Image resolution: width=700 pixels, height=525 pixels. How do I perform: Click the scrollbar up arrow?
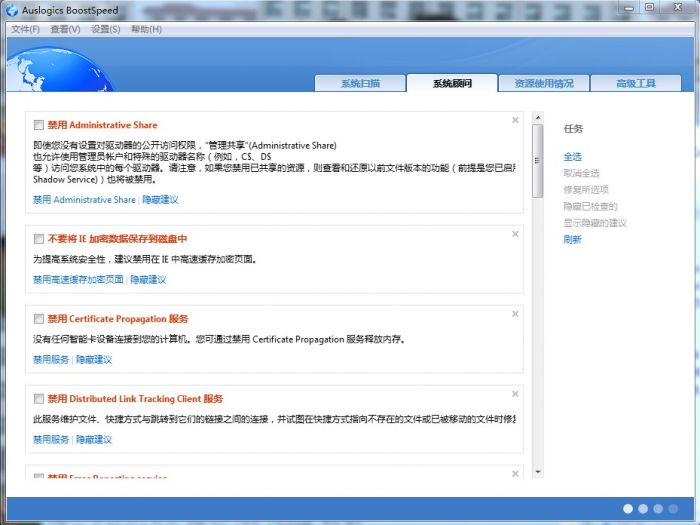[x=538, y=118]
